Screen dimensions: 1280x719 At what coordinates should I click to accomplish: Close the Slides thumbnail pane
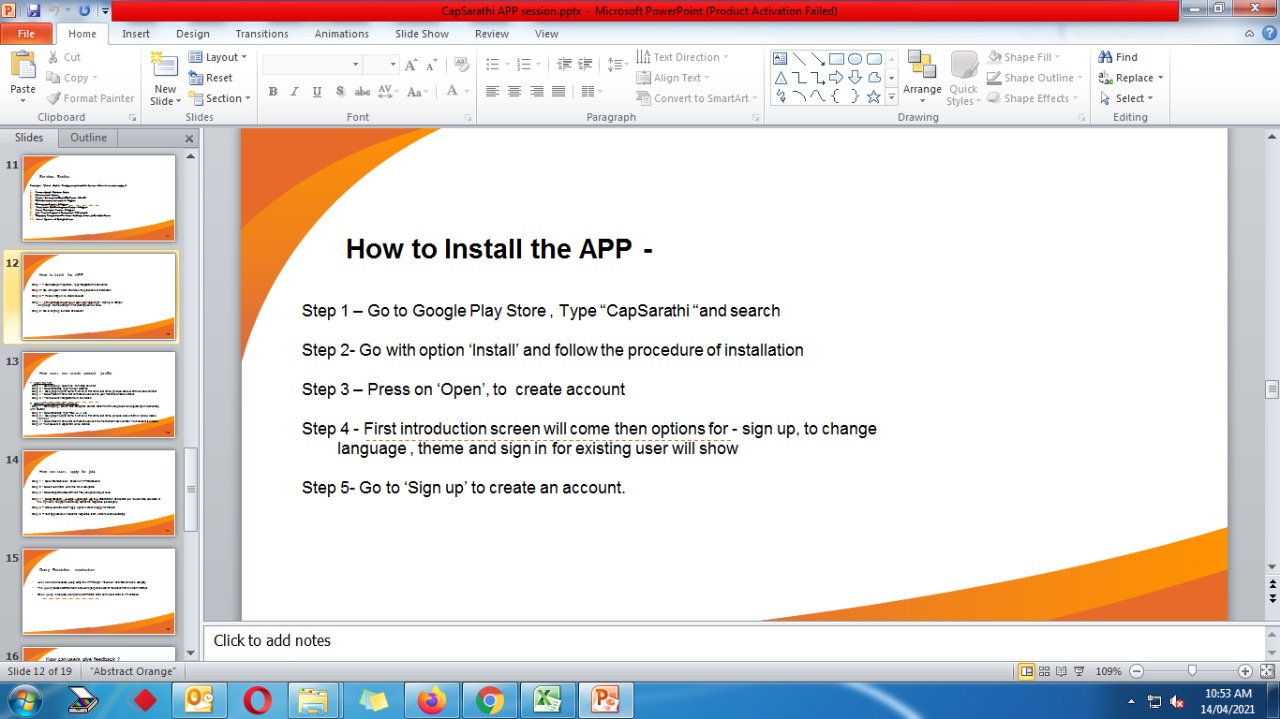click(189, 139)
